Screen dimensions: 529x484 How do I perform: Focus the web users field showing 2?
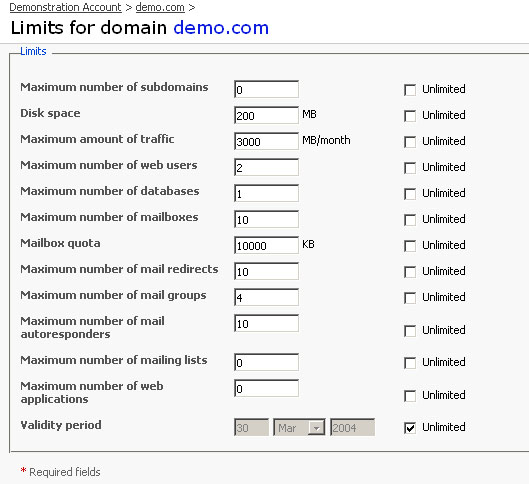tap(267, 167)
